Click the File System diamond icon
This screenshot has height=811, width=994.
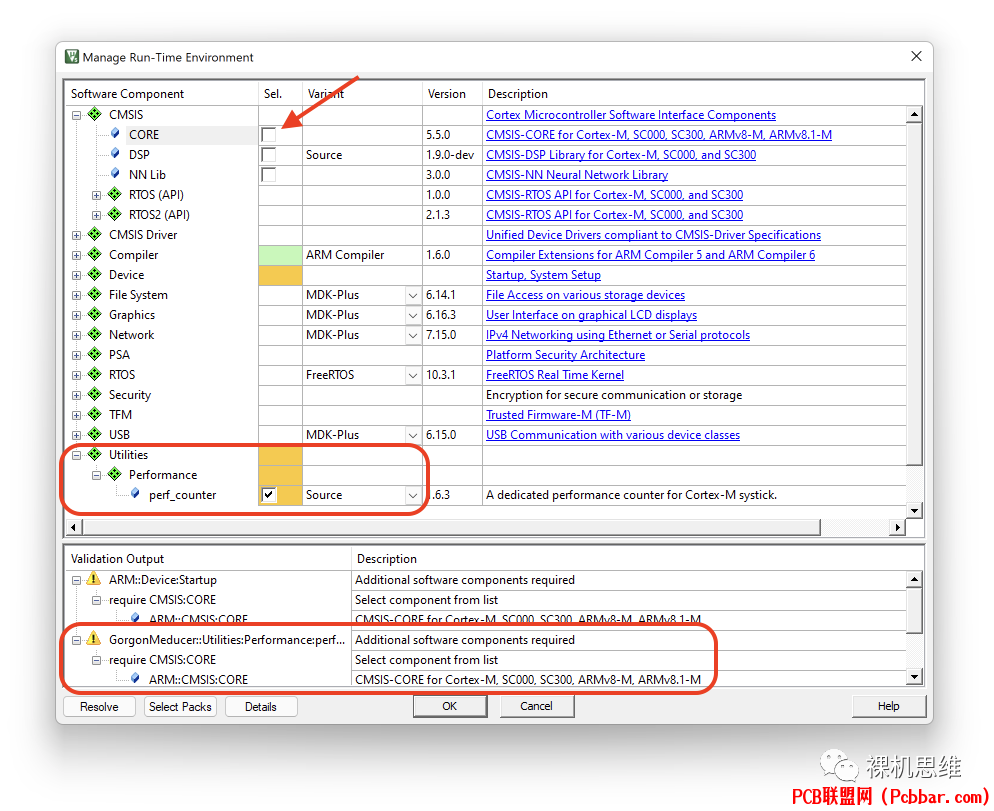coord(95,294)
